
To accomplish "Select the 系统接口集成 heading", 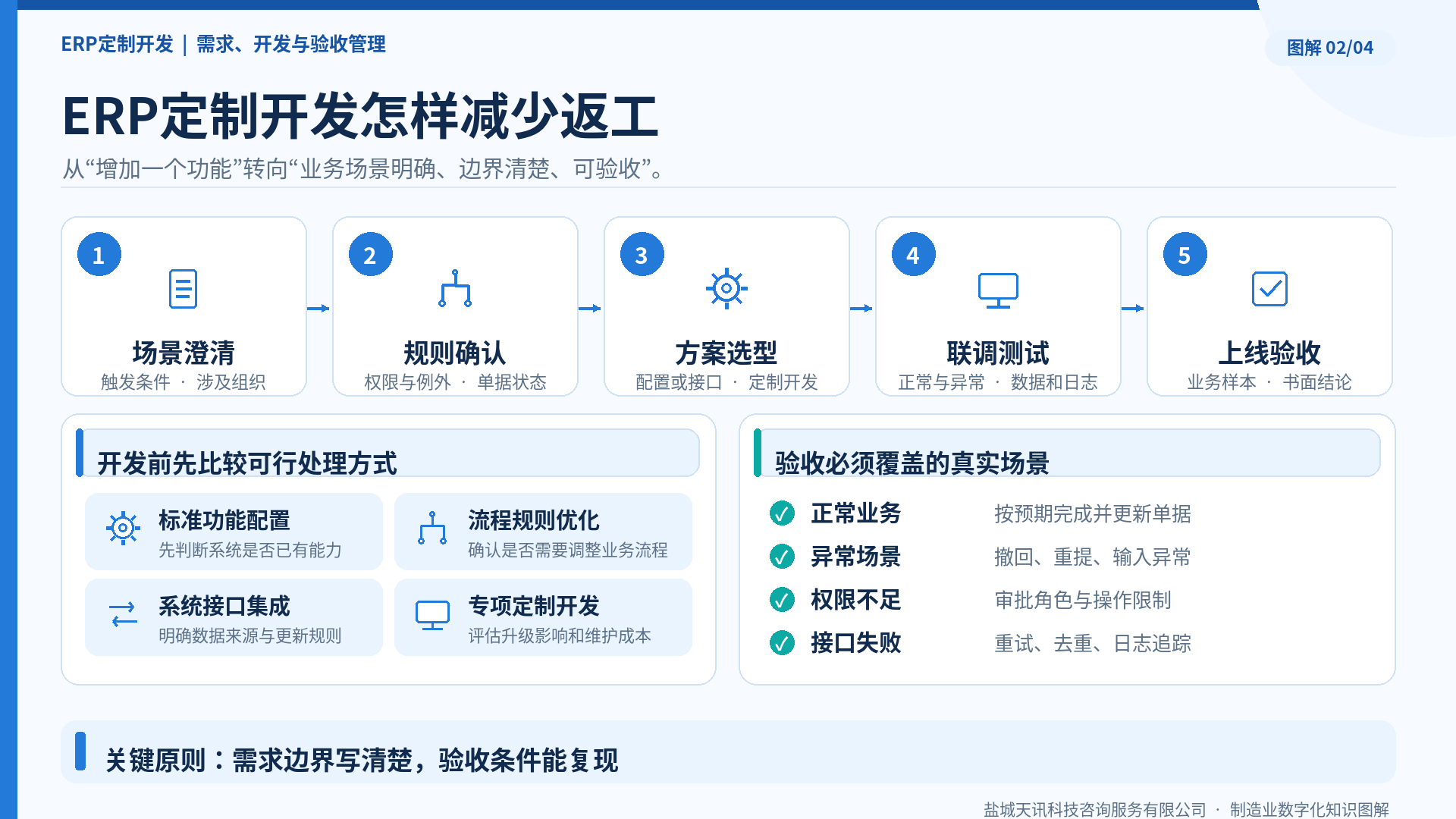I will 224,606.
